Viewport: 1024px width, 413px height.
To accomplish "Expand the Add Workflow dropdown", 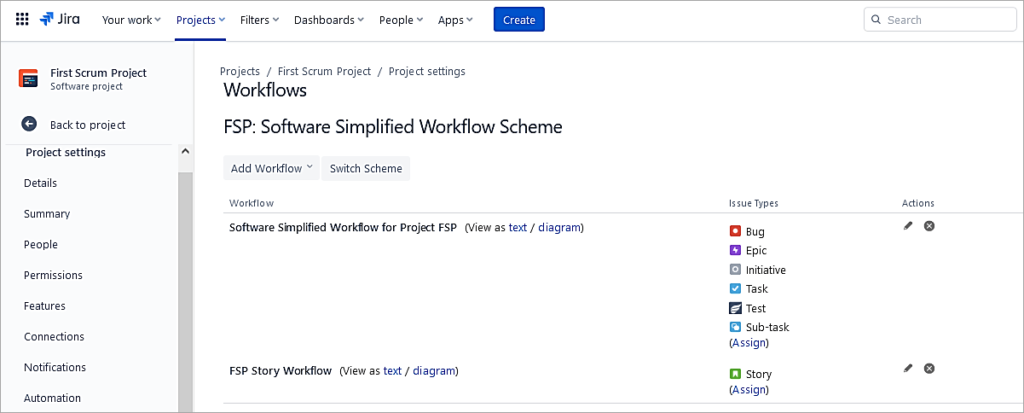I will tap(271, 168).
